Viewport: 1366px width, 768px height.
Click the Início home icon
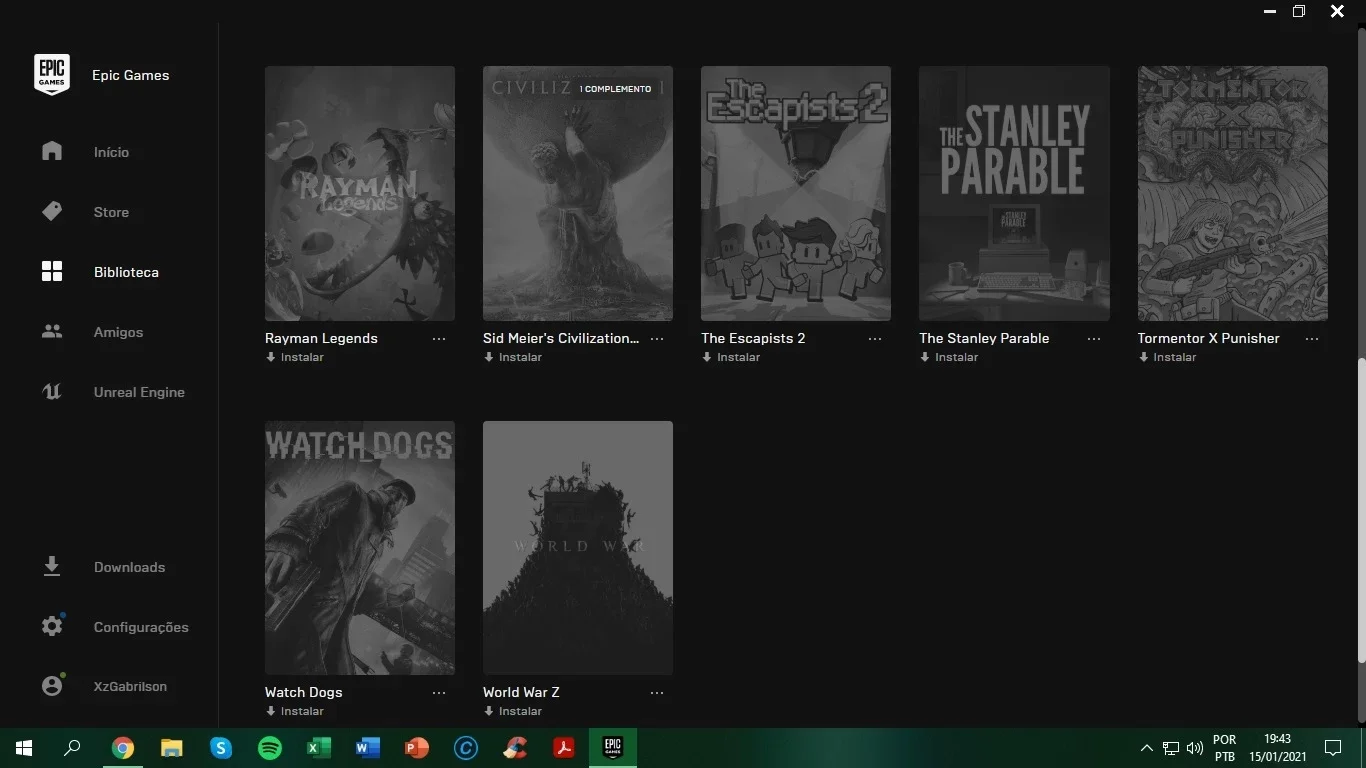(52, 151)
